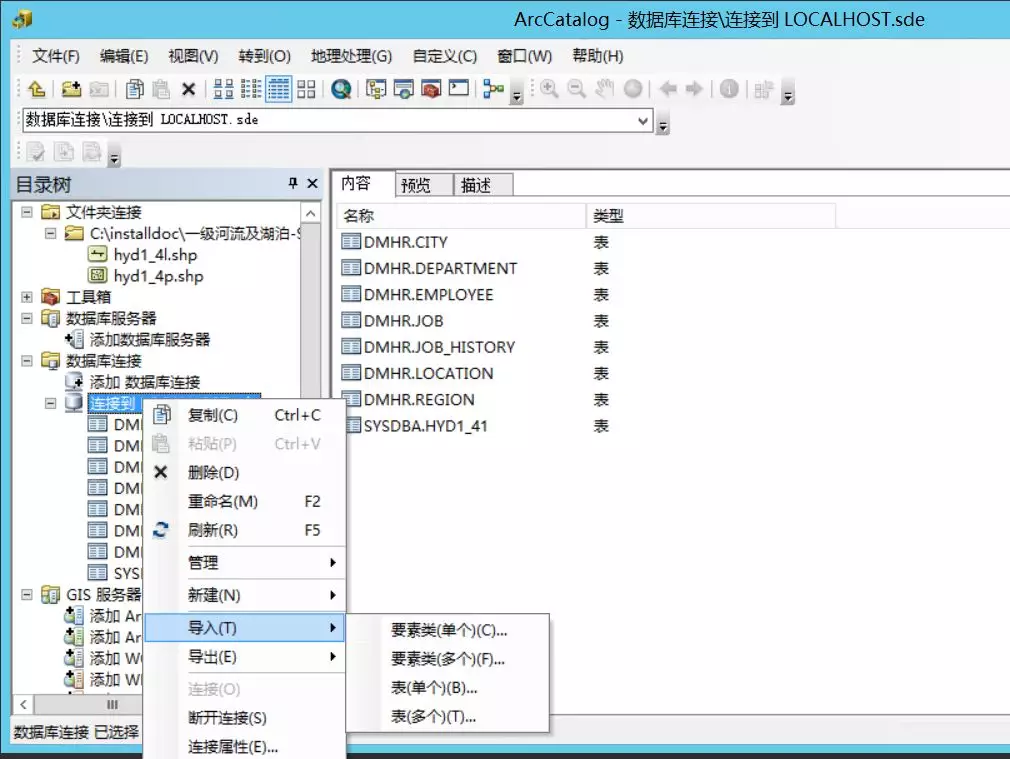Click the Delete toolbar icon
This screenshot has height=759, width=1010.
click(189, 88)
